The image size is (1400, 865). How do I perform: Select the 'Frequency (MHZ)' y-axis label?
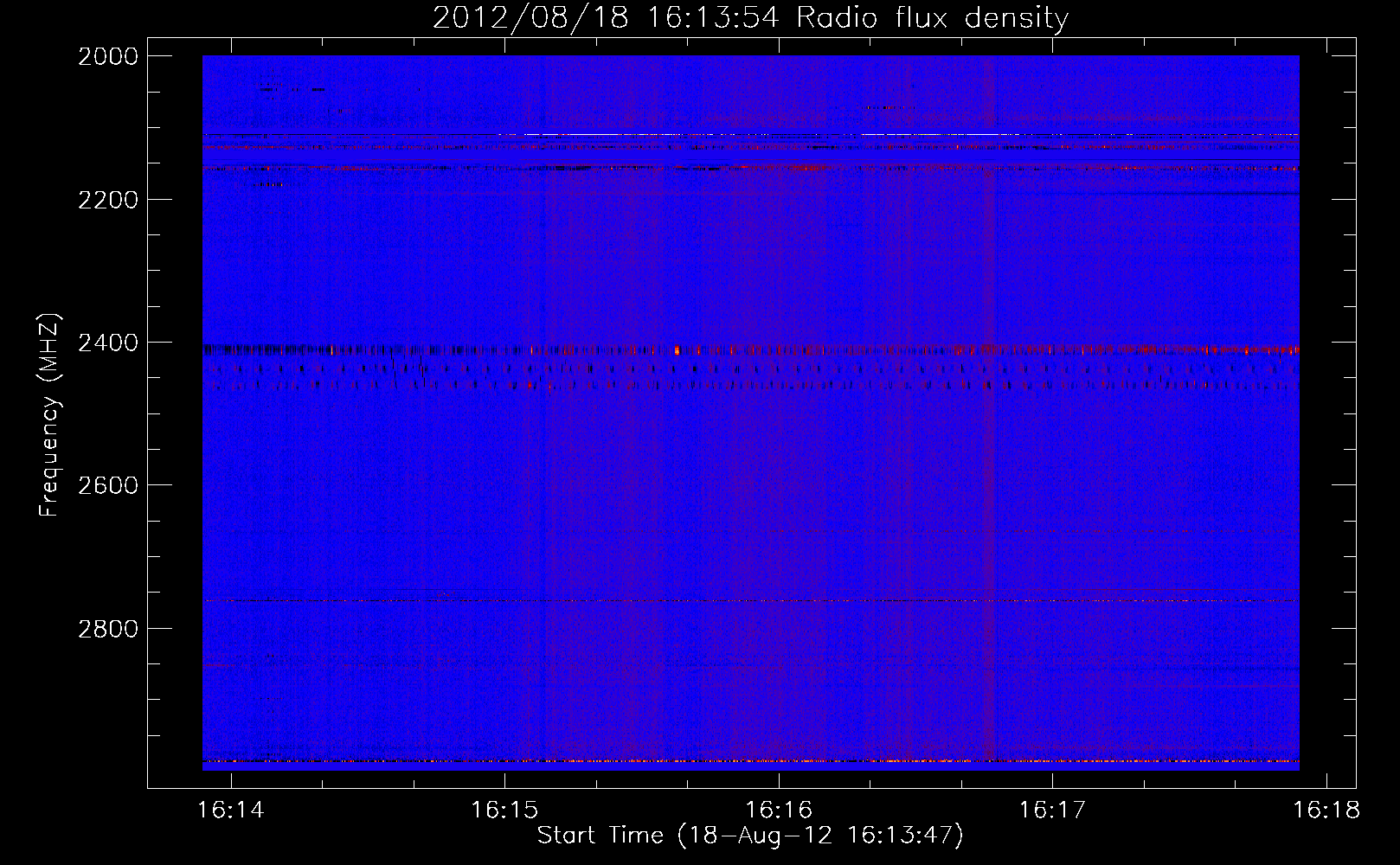50,415
